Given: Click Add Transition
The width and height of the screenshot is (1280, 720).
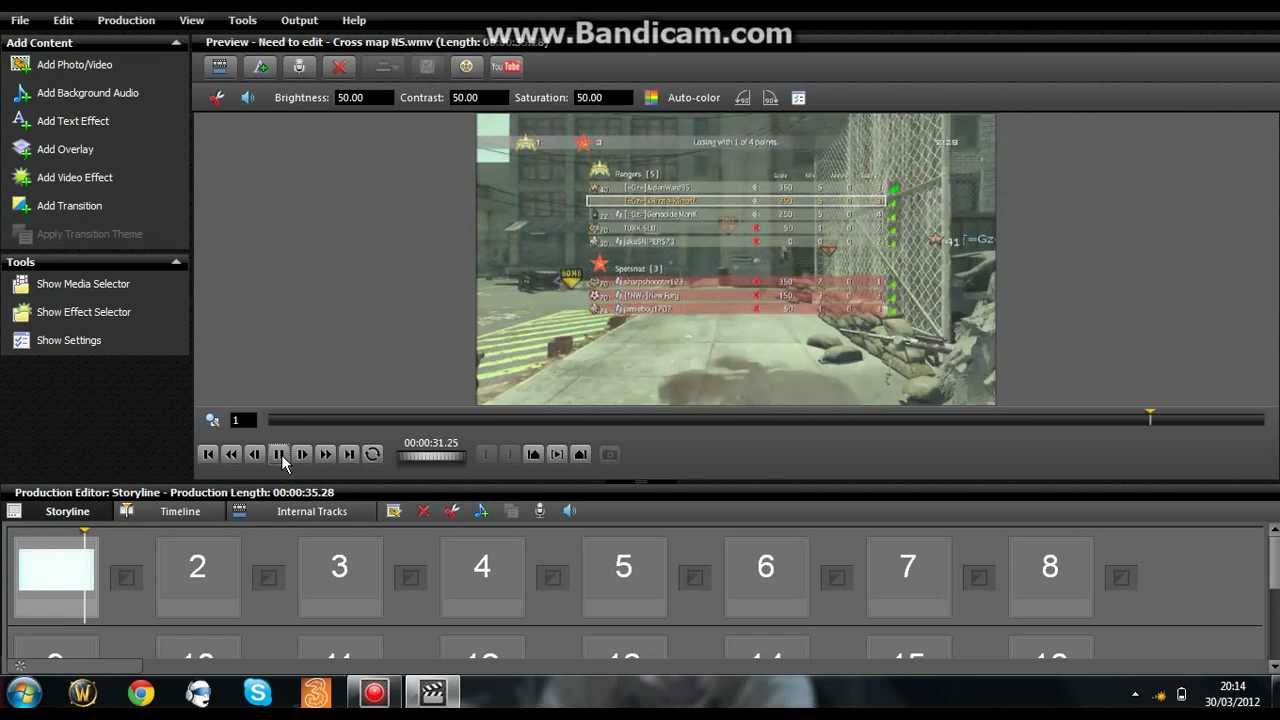Looking at the screenshot, I should (x=69, y=206).
